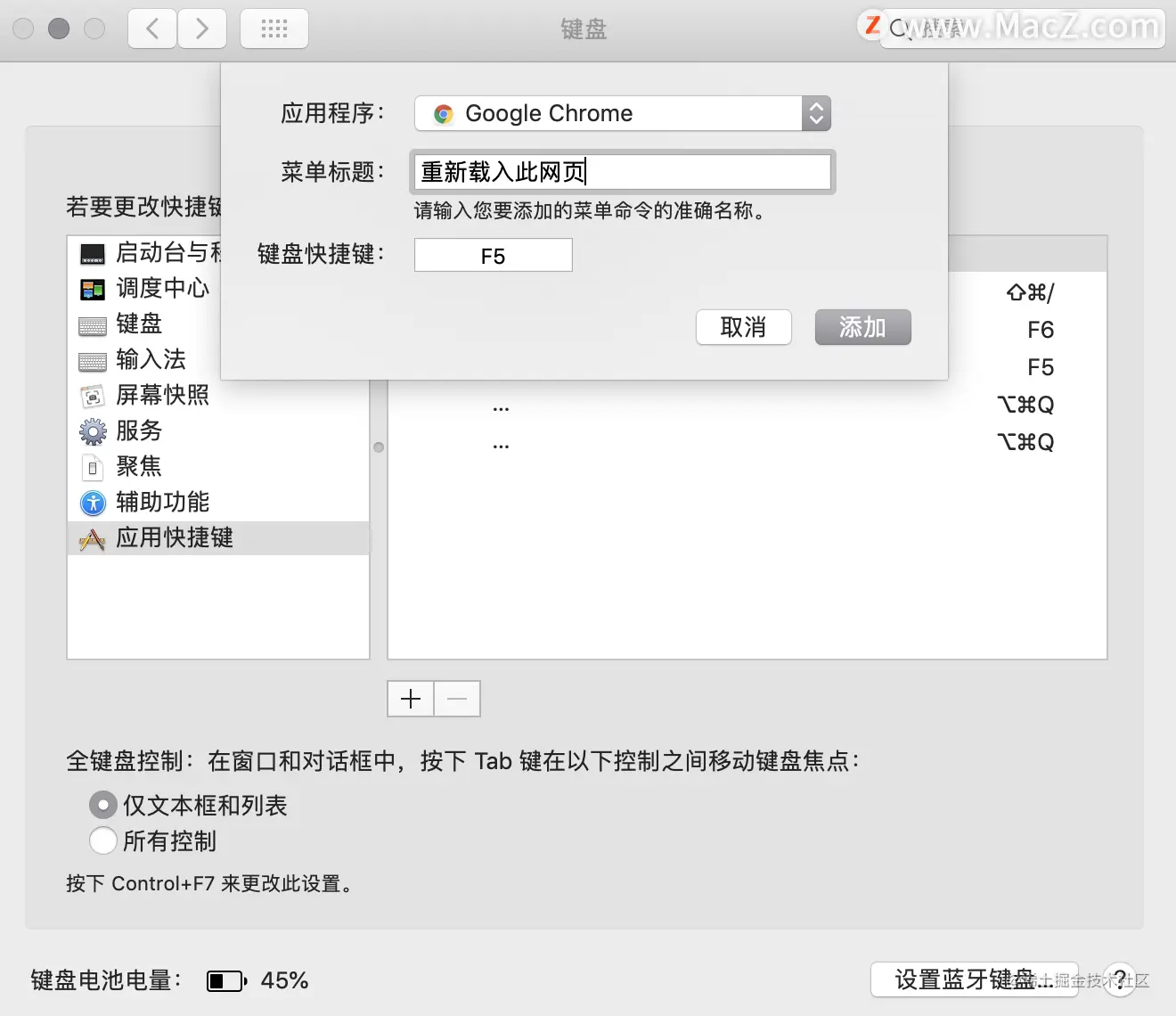1176x1016 pixels.
Task: Add a shortcut with the plus button
Action: 411,699
